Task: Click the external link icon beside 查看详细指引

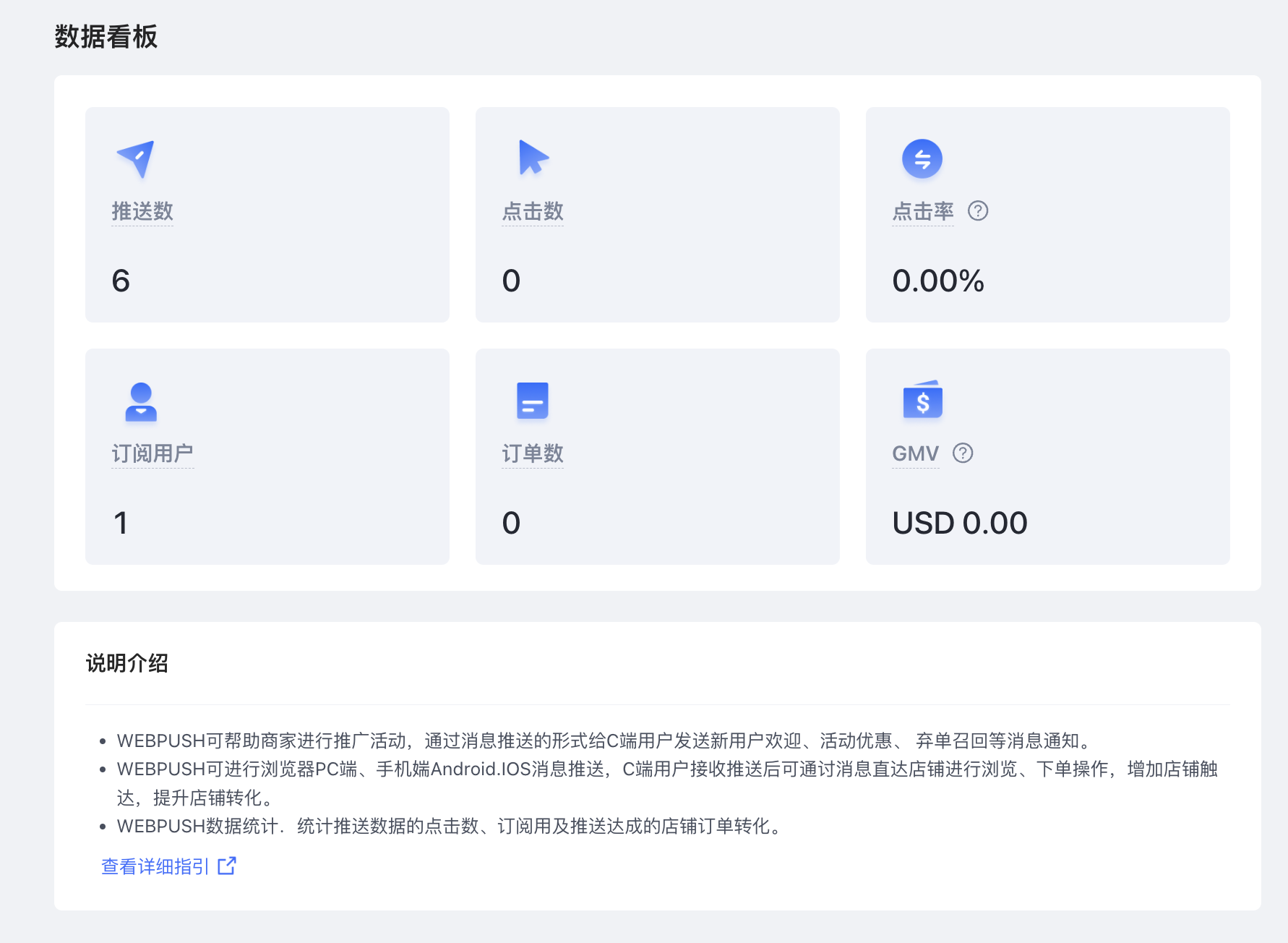Action: (x=227, y=866)
